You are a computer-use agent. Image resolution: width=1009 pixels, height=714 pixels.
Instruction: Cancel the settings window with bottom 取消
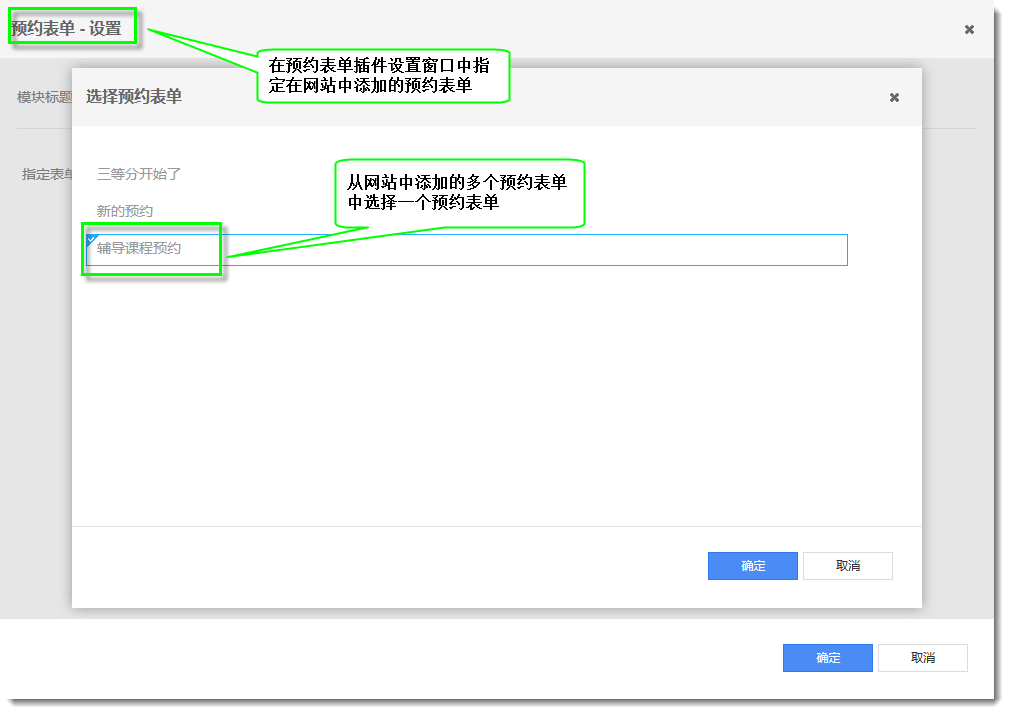922,658
